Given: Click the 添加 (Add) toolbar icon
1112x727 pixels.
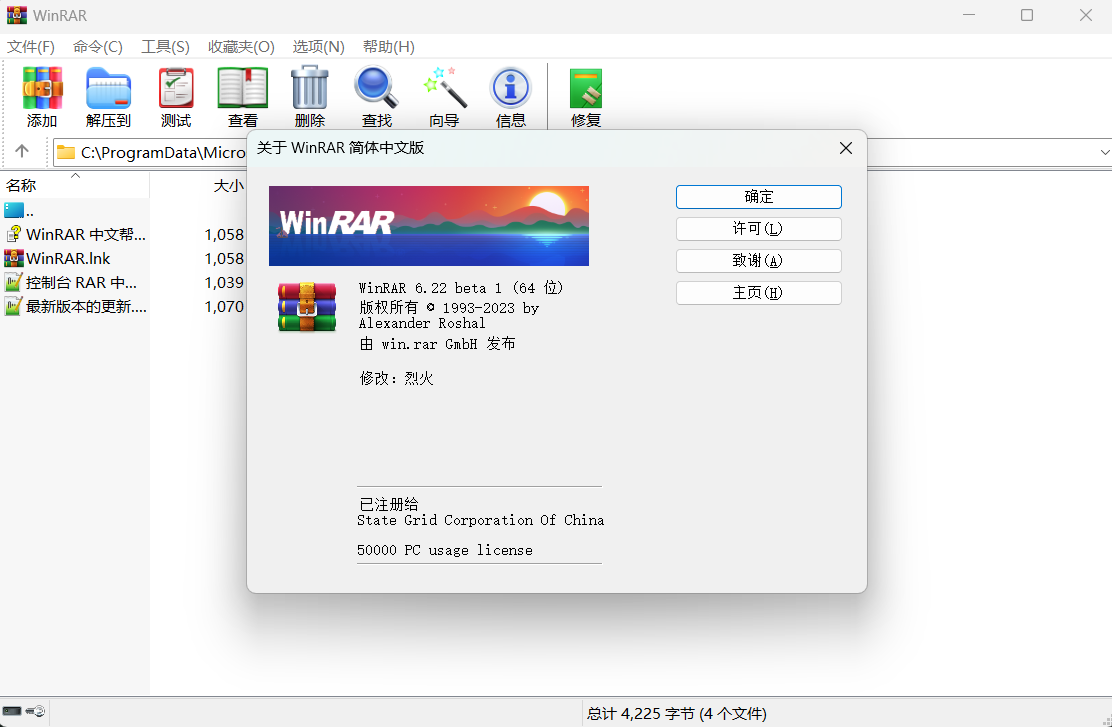Looking at the screenshot, I should point(42,90).
